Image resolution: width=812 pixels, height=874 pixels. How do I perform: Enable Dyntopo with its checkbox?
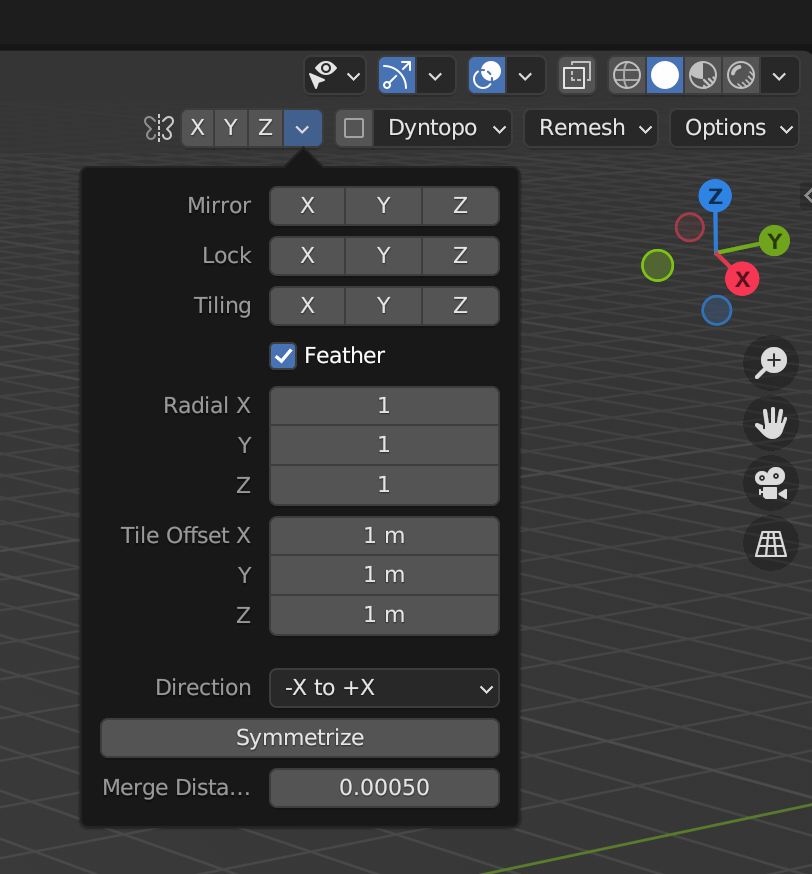(355, 128)
